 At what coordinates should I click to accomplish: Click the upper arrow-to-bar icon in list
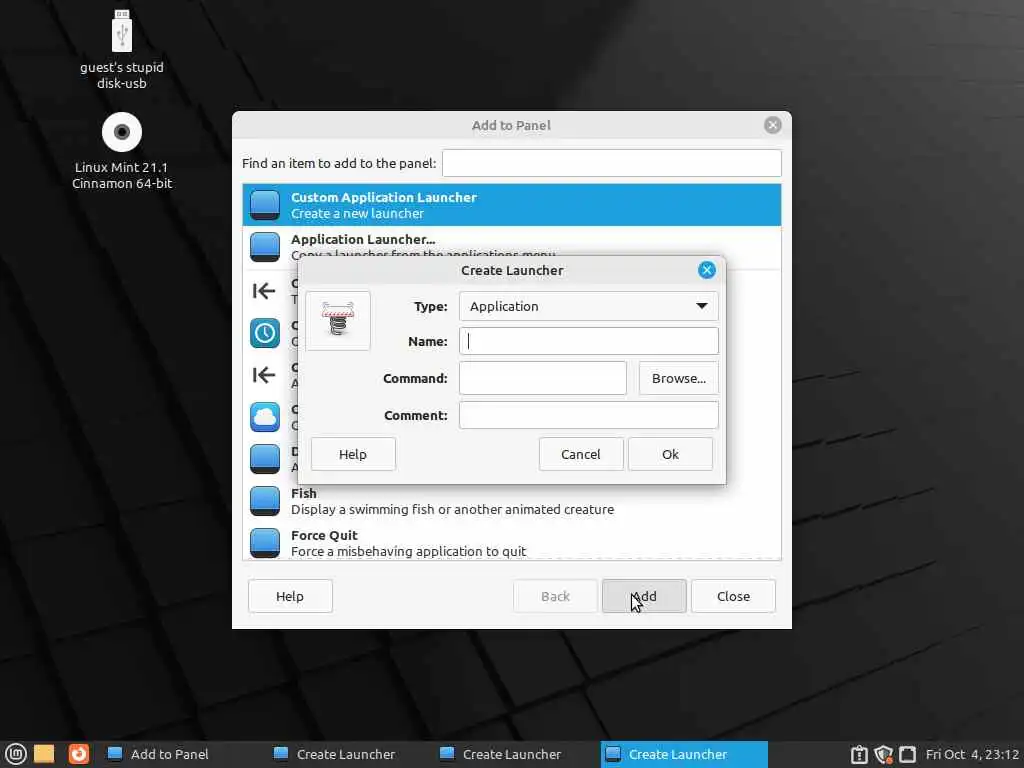pyautogui.click(x=264, y=291)
